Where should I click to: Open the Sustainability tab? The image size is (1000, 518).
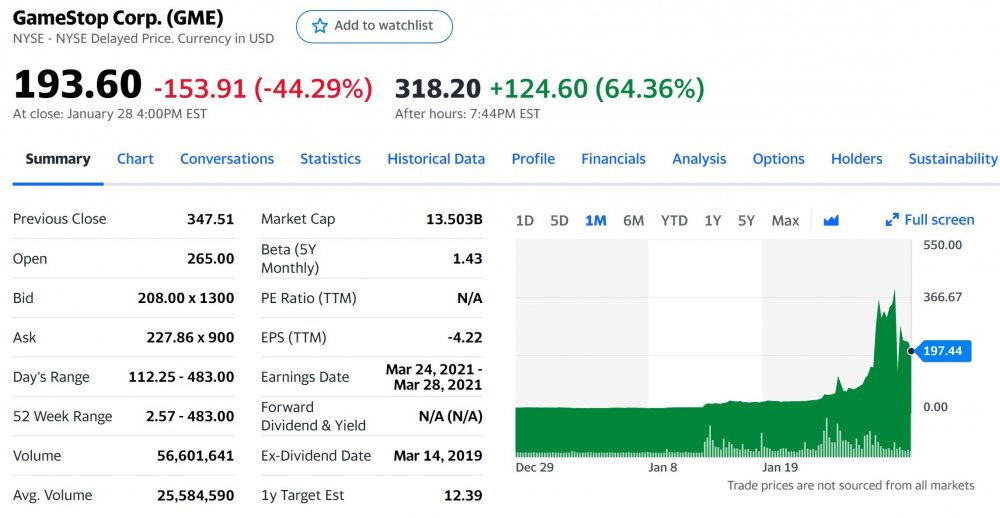(x=952, y=159)
